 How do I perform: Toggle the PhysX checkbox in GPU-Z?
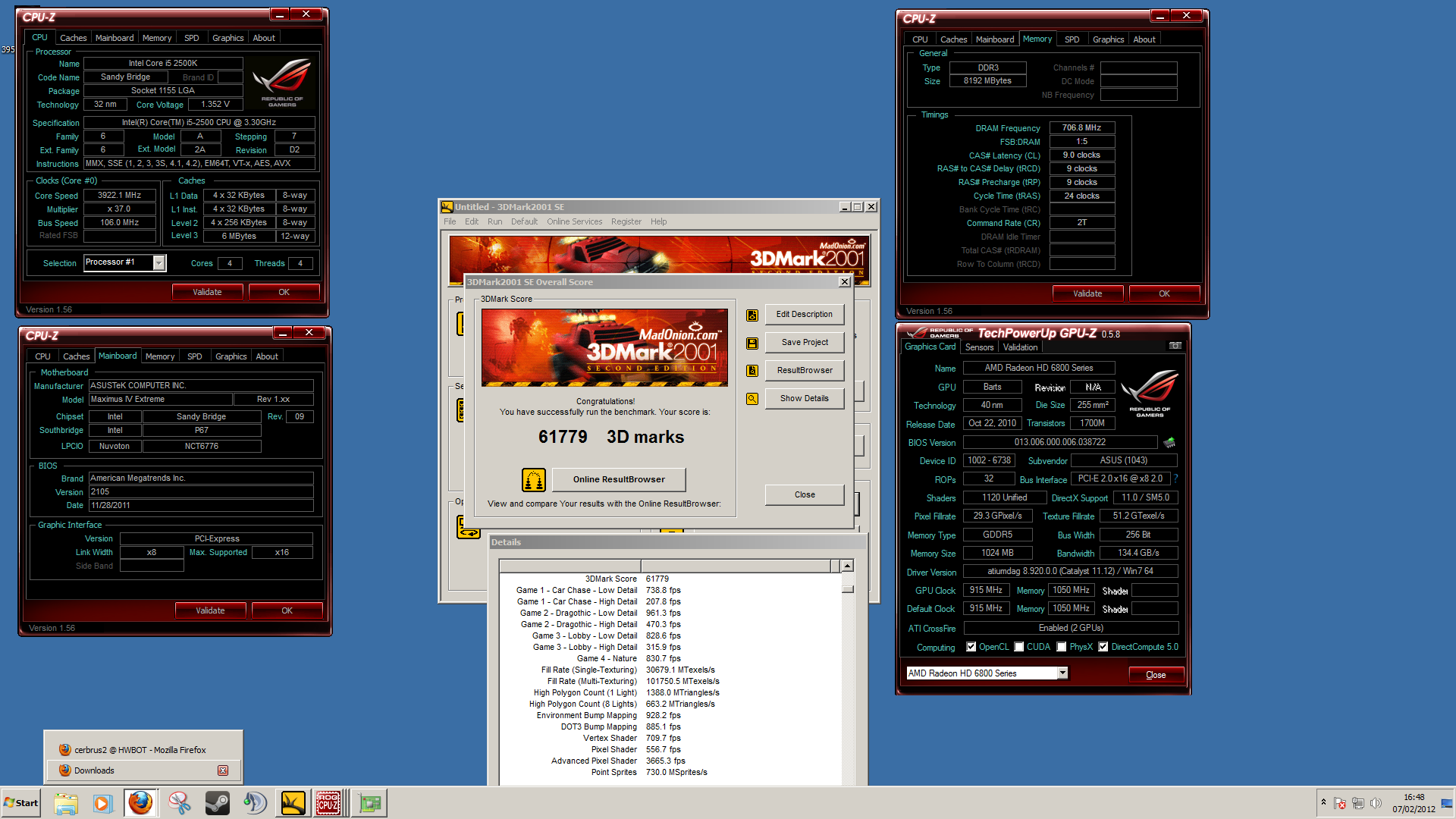1062,647
